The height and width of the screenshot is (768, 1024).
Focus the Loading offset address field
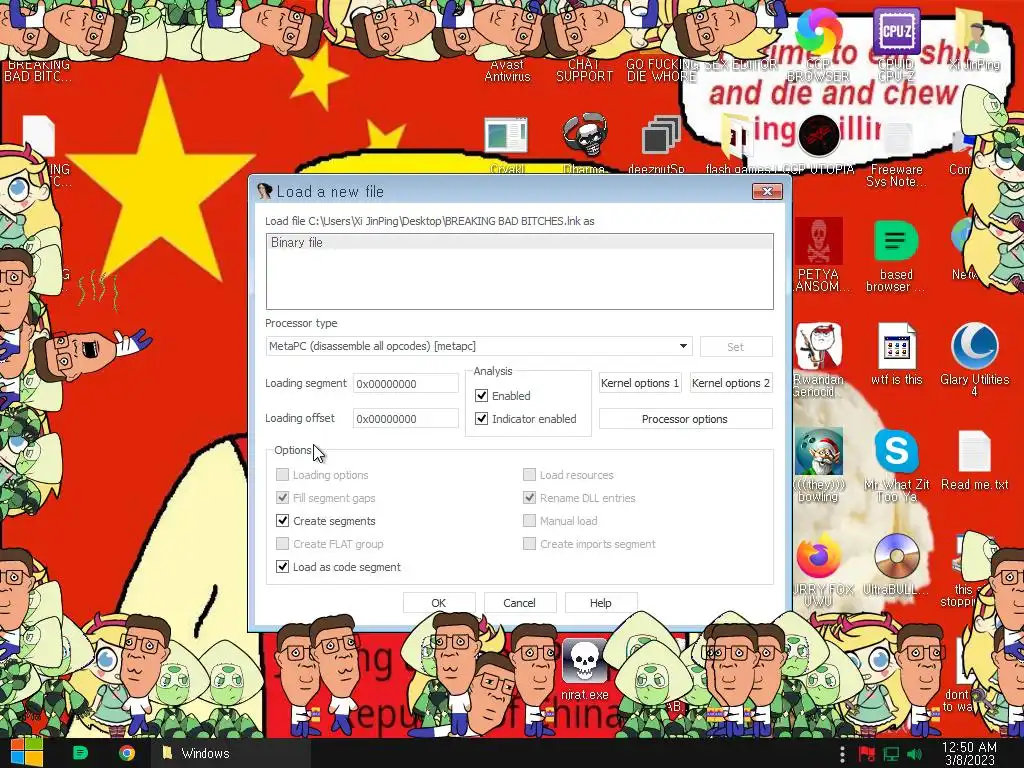406,419
